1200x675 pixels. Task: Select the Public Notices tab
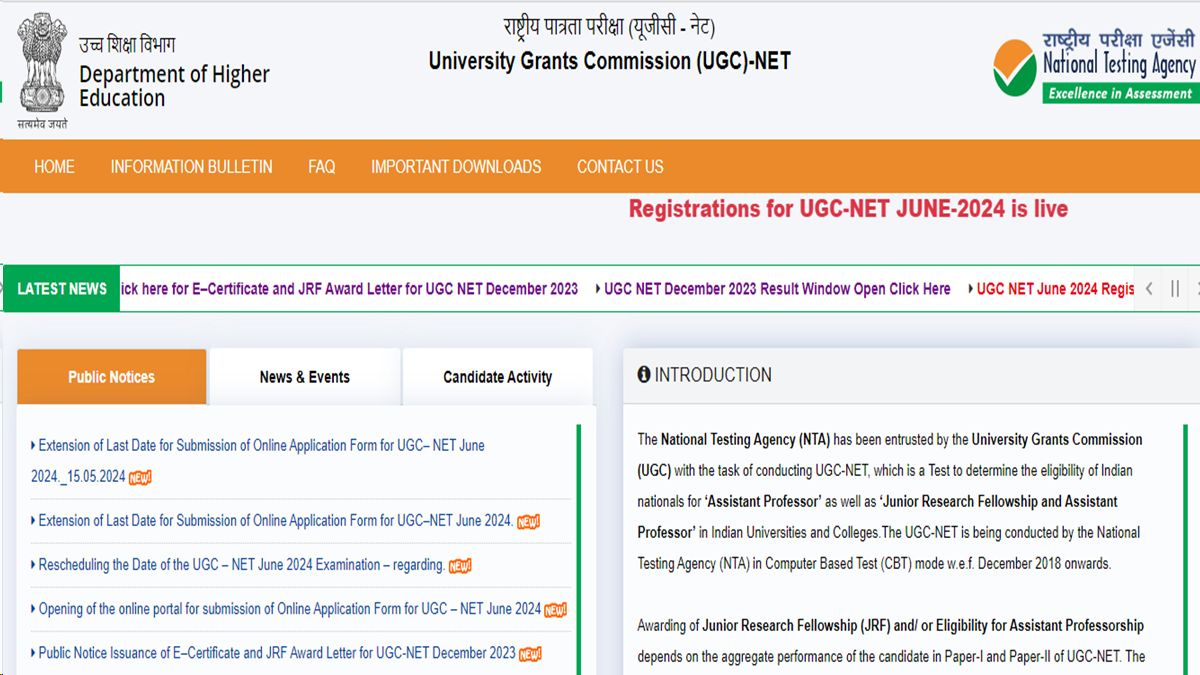(111, 377)
